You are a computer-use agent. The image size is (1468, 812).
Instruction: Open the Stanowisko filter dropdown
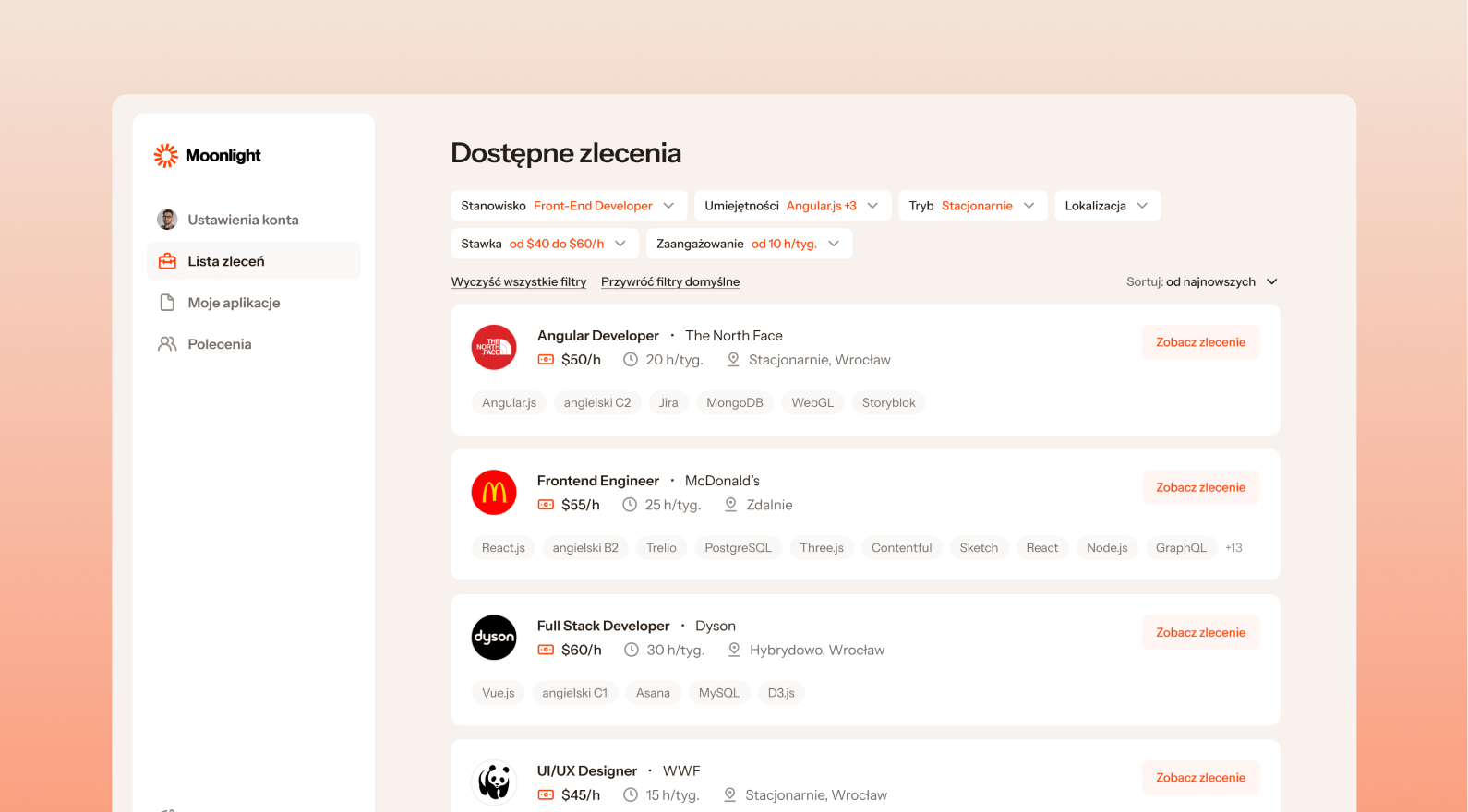(x=569, y=206)
